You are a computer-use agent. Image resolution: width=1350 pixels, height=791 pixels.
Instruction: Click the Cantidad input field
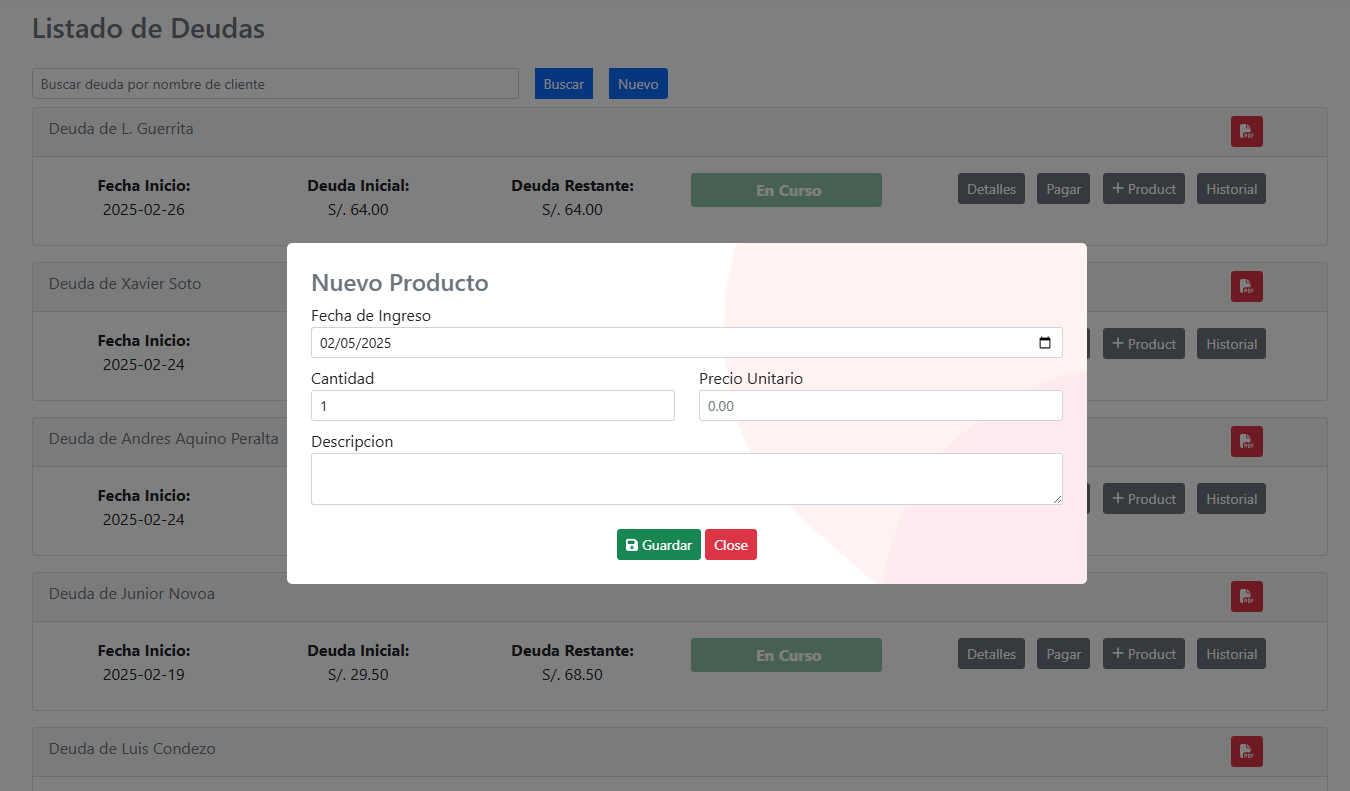click(x=493, y=406)
